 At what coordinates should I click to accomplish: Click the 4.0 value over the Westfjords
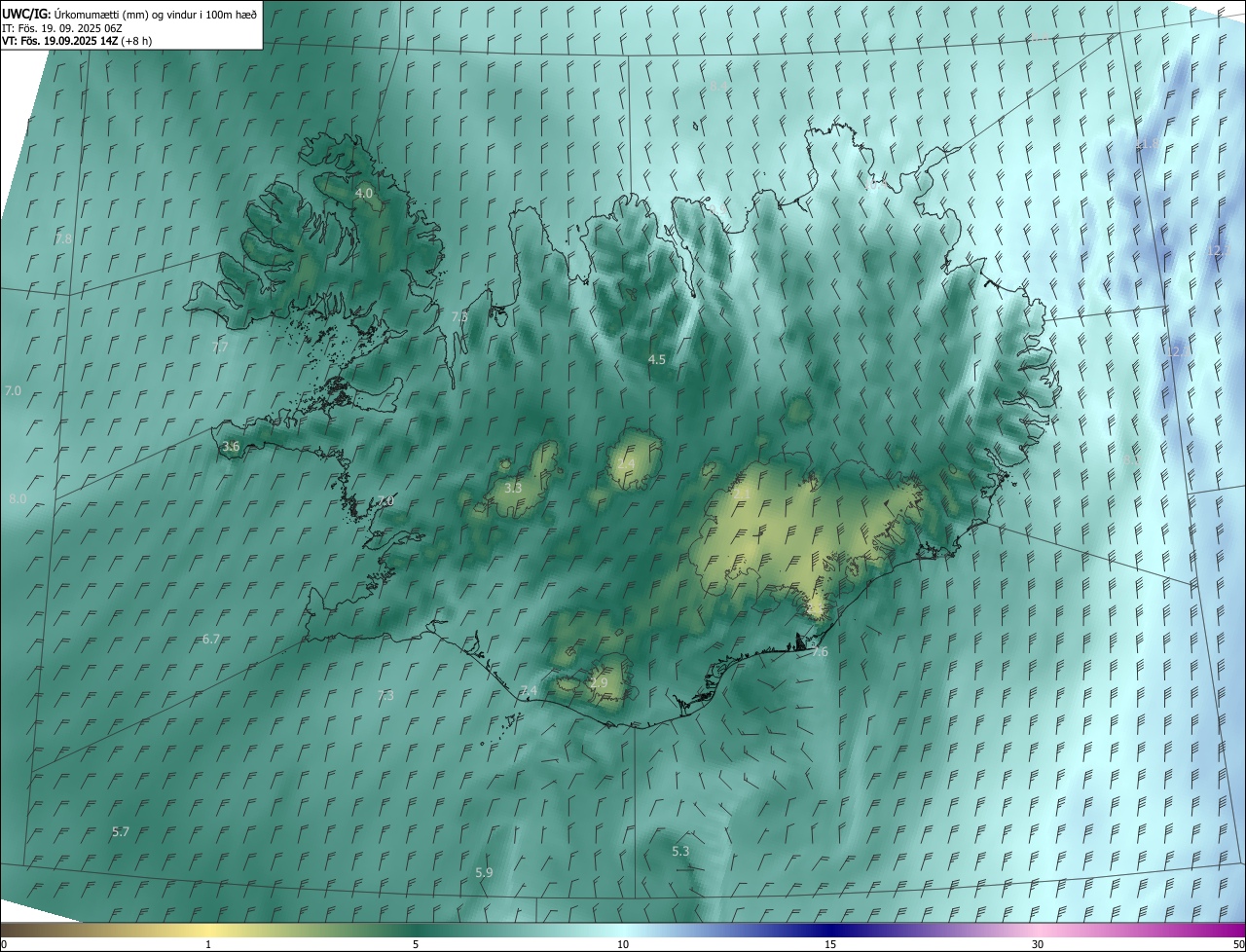pyautogui.click(x=363, y=194)
